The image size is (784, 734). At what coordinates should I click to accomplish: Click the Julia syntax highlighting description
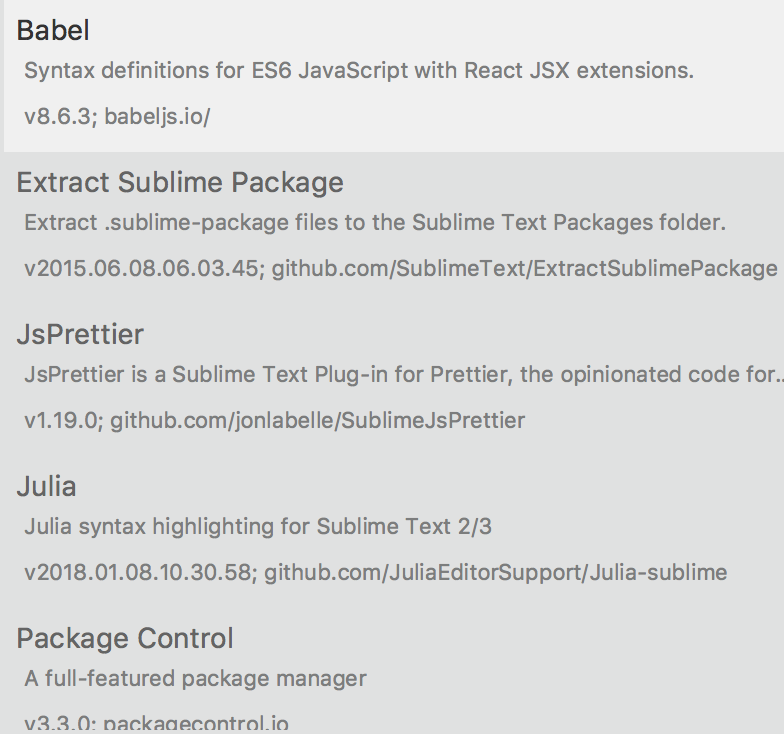click(272, 526)
